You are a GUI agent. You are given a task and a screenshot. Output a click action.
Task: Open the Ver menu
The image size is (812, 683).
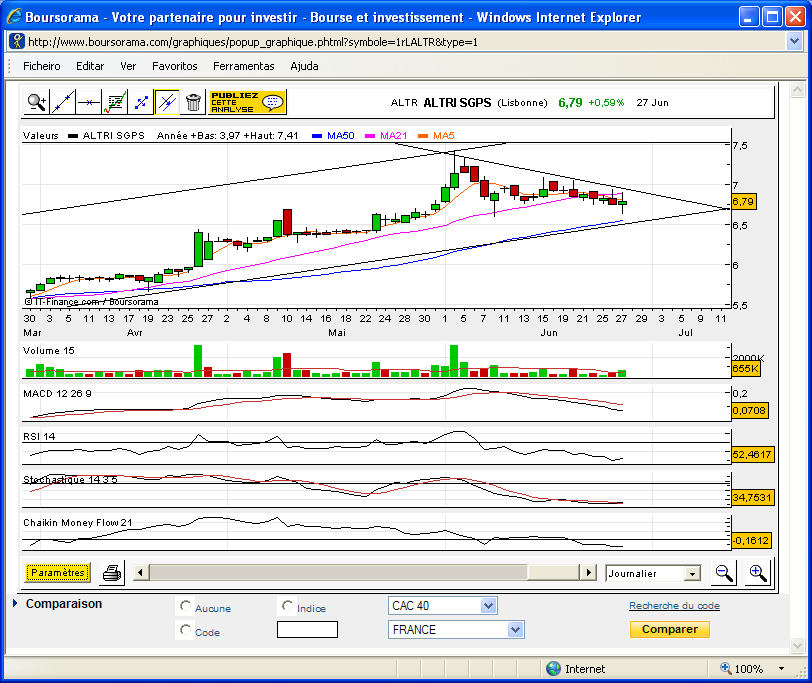click(128, 66)
